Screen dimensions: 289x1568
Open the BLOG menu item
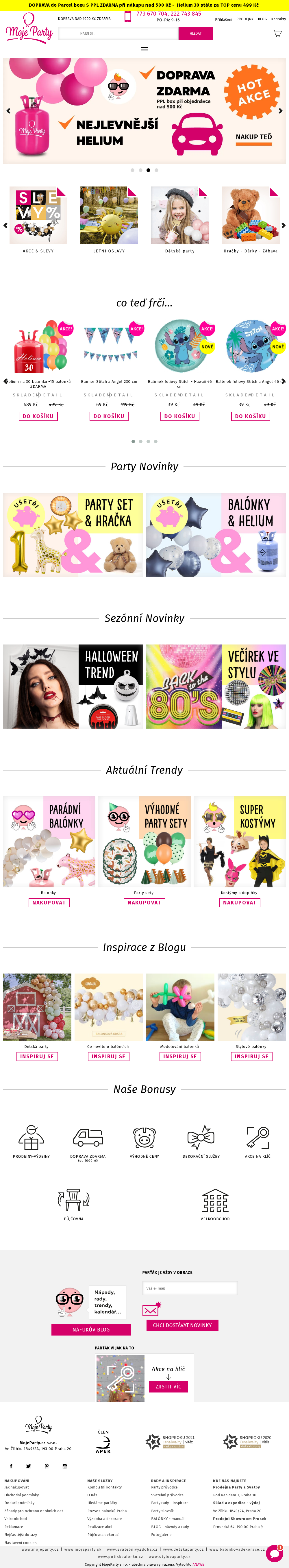(x=262, y=19)
